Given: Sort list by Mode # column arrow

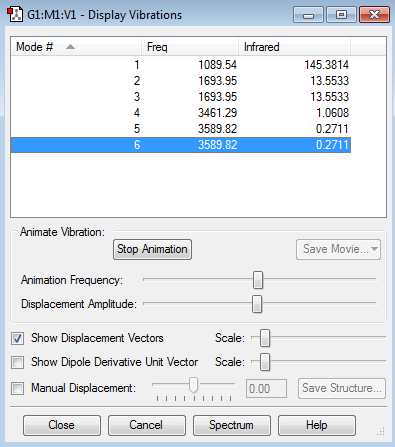Looking at the screenshot, I should click(x=70, y=47).
